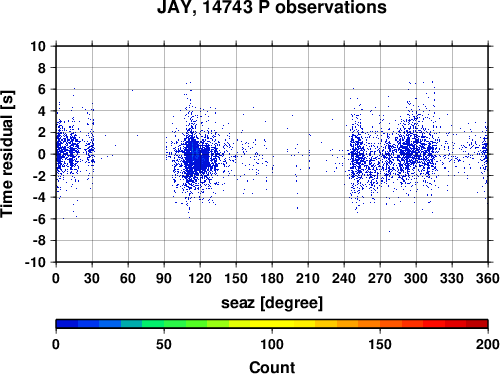The image size is (500, 374).
Task: Click the x-axis tick label '210'
Action: (x=308, y=278)
